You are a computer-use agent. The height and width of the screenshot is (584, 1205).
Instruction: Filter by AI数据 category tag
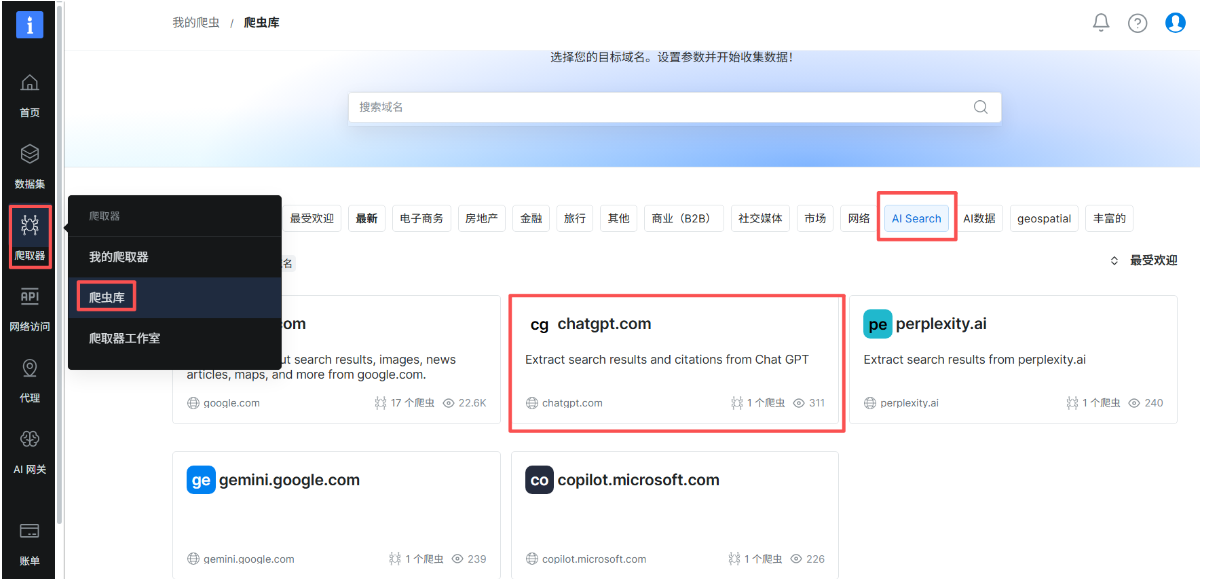979,218
